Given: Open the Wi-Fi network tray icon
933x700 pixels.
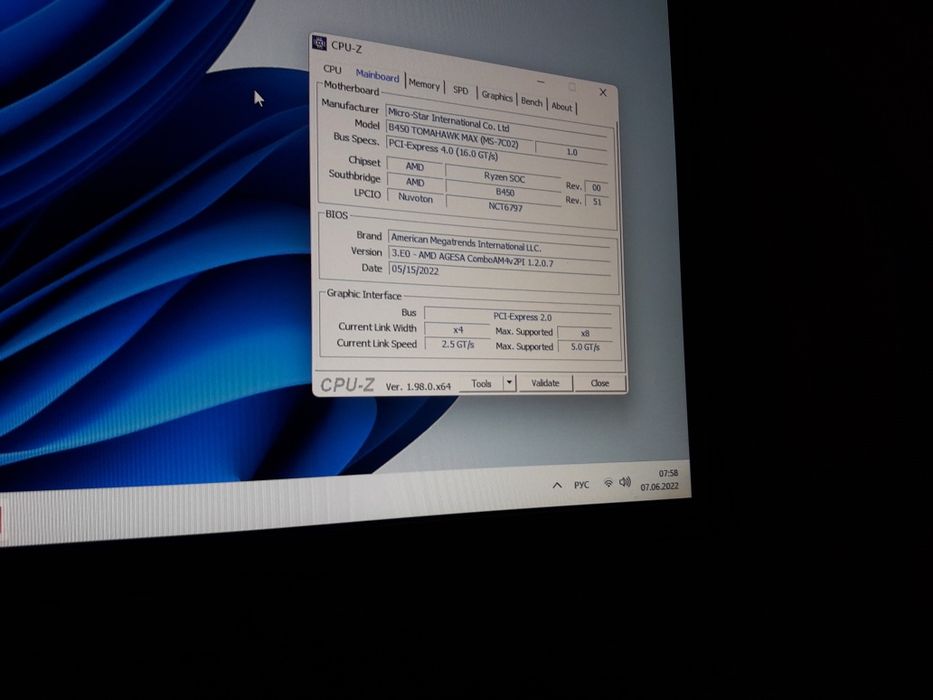Looking at the screenshot, I should (x=608, y=483).
